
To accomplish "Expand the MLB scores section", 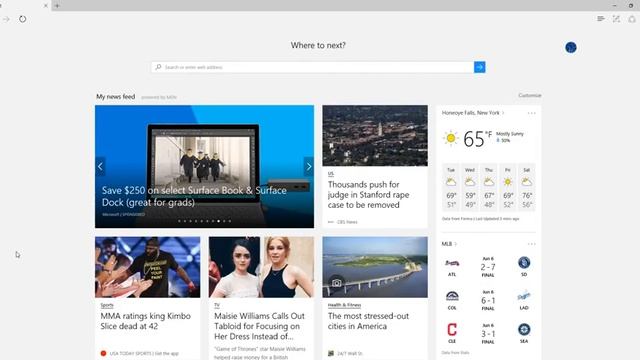I will click(449, 244).
